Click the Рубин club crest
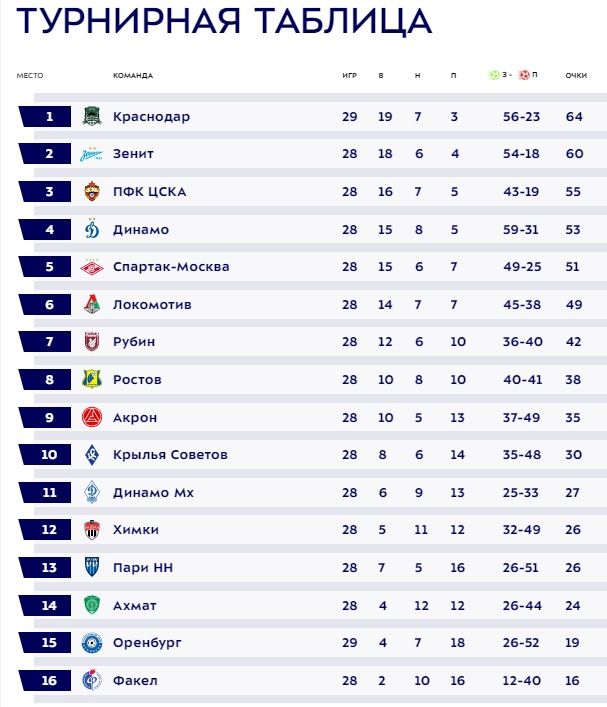 pos(91,342)
